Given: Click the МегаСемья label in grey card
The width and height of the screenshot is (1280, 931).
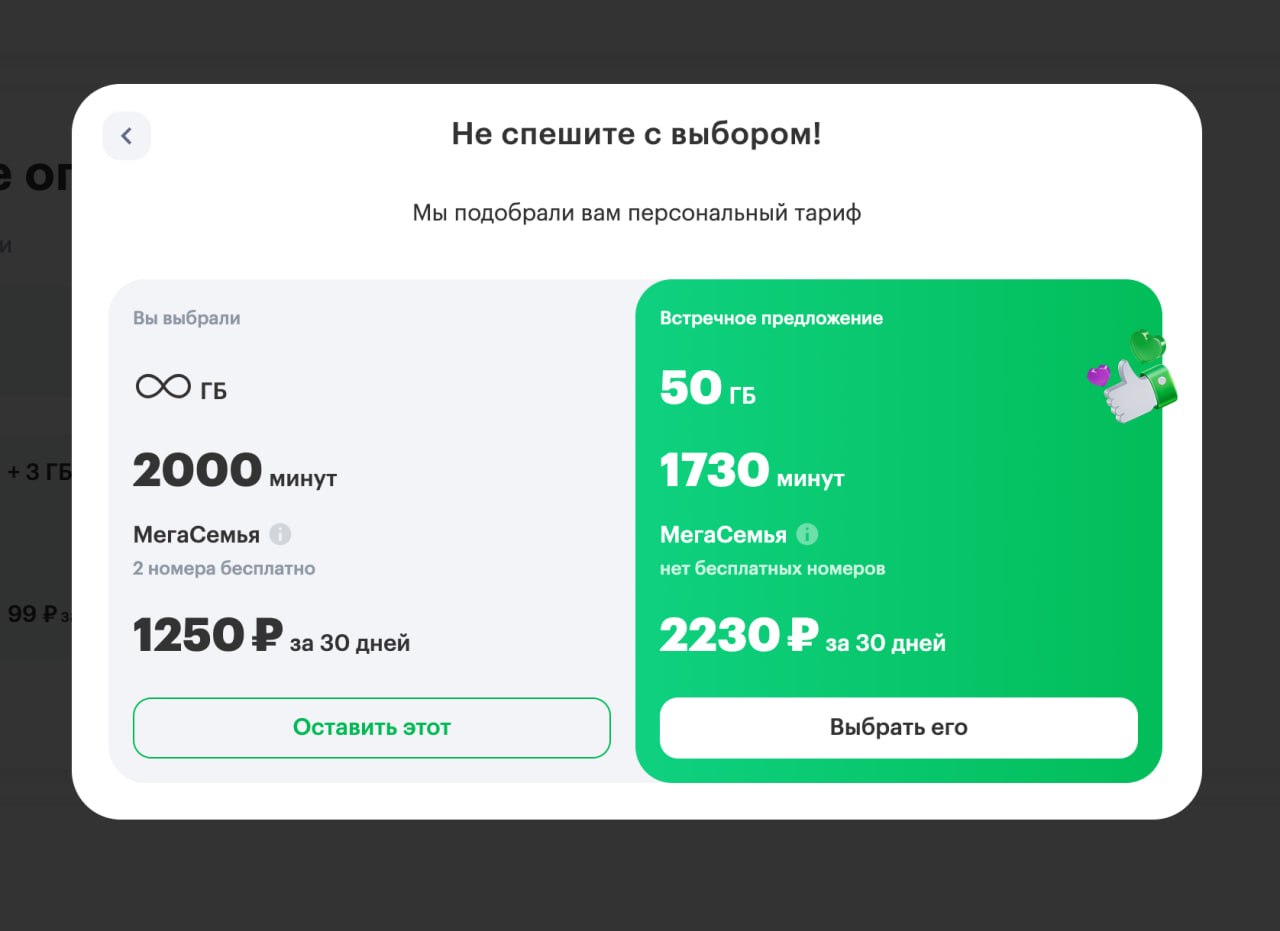Looking at the screenshot, I should [196, 535].
